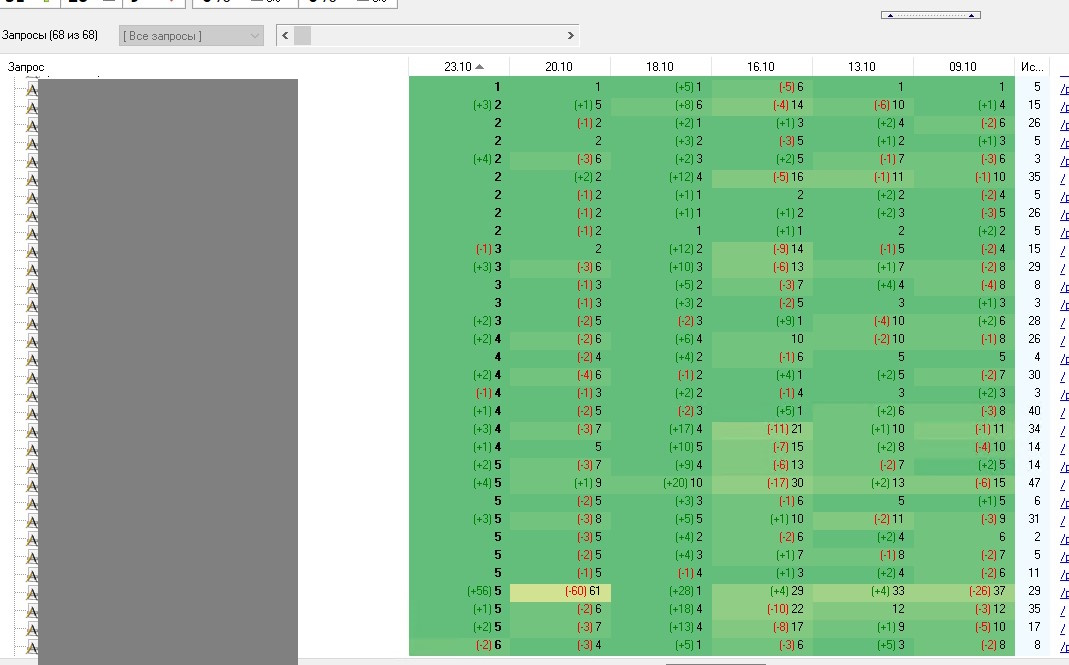Screen dimensions: 1069x665
Task: Click the query icon in the "(-5) 16" row
Action: pos(31,178)
